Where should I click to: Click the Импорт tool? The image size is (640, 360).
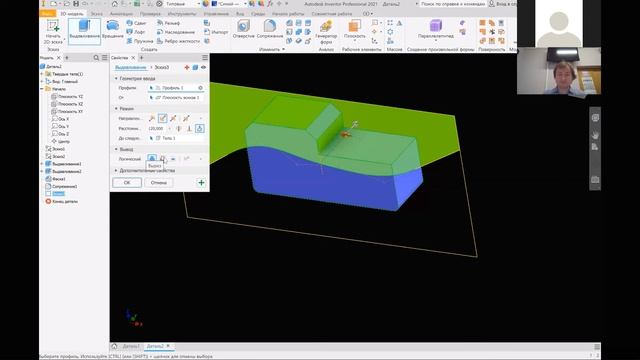(x=216, y=32)
